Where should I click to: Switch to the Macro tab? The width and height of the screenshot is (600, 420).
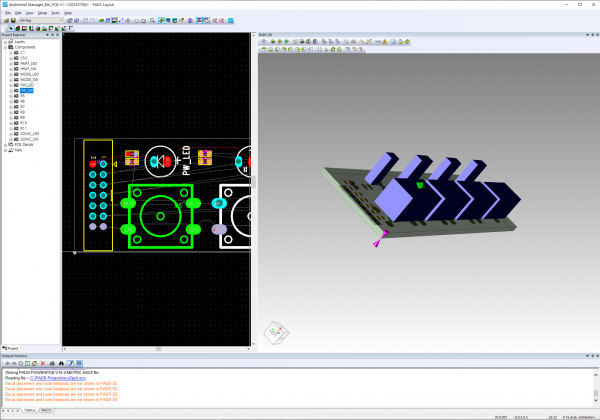46,410
